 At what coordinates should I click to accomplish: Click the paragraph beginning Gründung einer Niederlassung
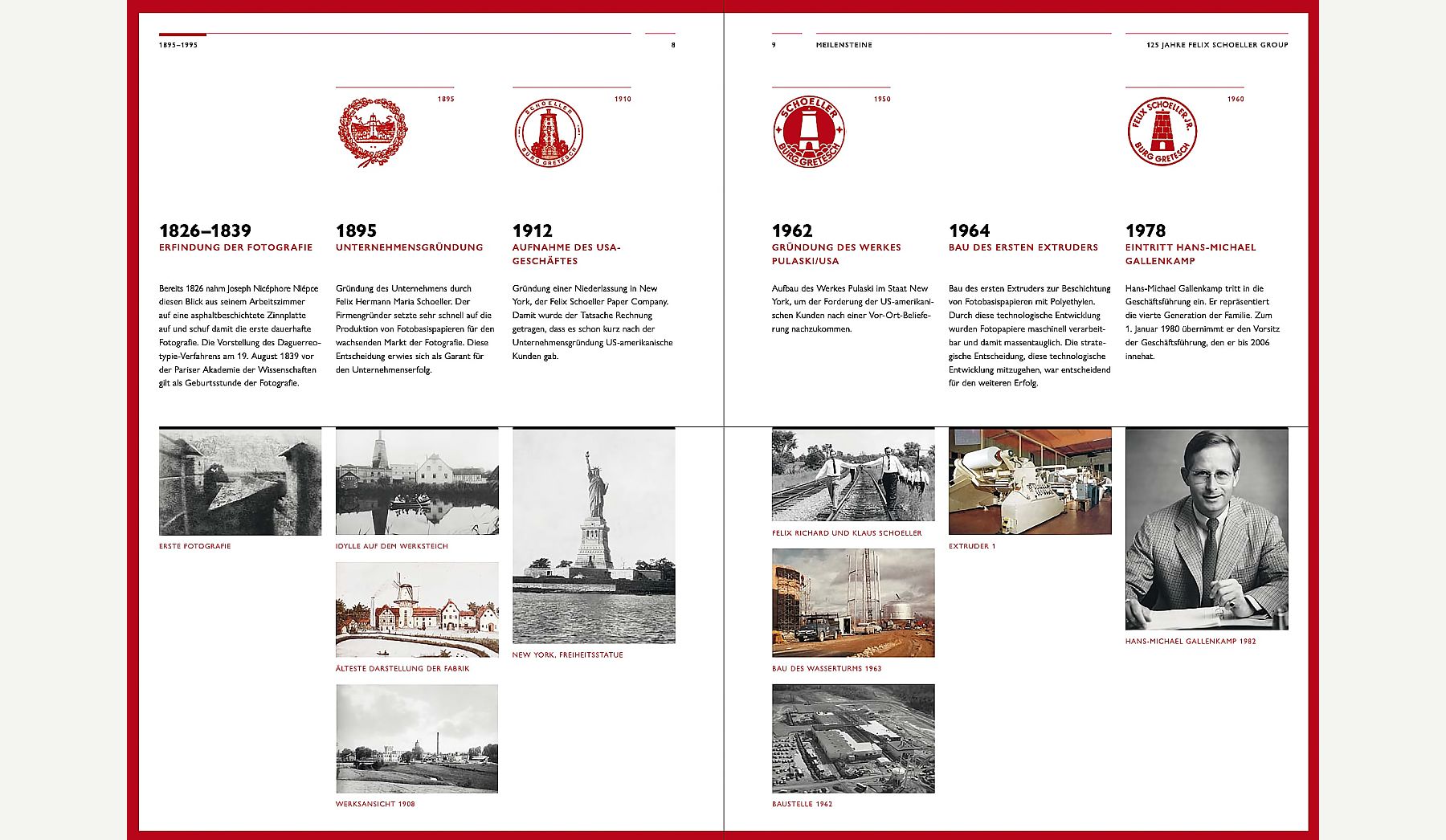[593, 322]
